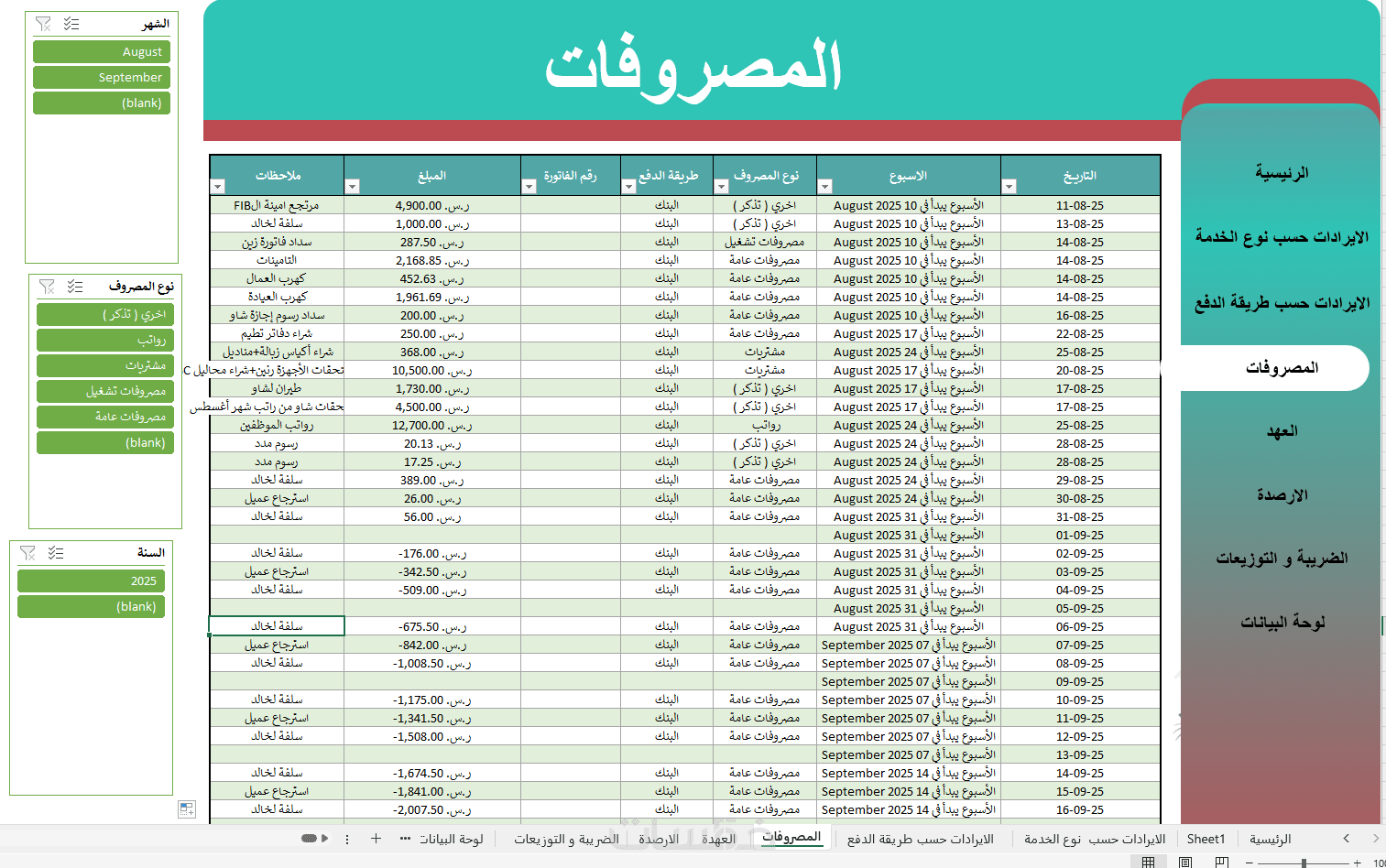This screenshot has height=868, width=1386.
Task: Click the zoom slider handle in the status bar
Action: coord(1303,862)
